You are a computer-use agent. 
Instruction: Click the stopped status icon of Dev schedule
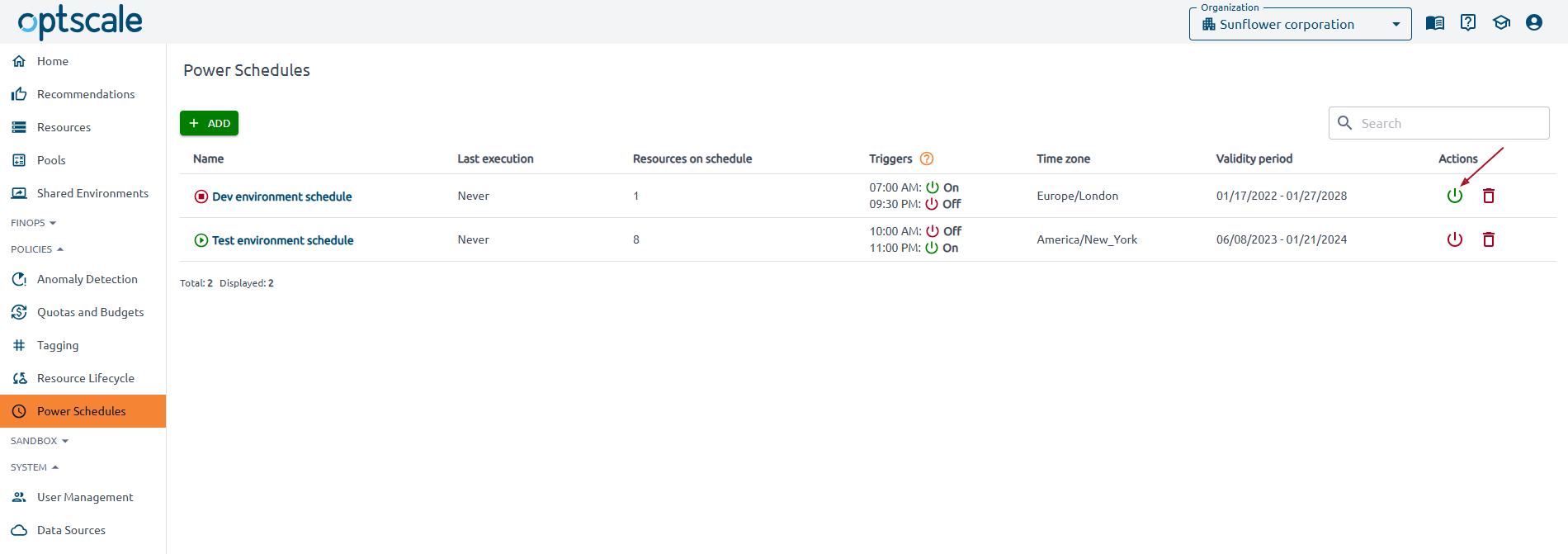201,197
